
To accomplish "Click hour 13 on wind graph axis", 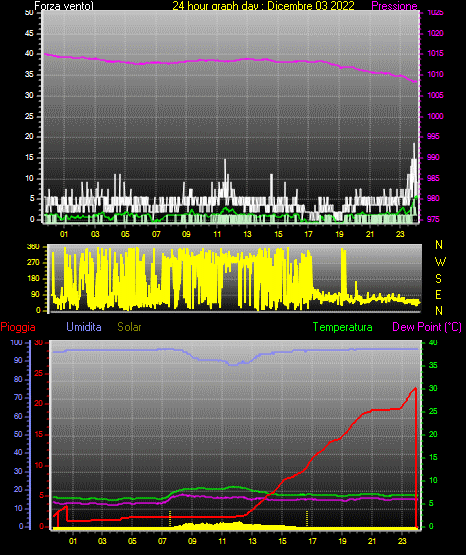I will (247, 234).
